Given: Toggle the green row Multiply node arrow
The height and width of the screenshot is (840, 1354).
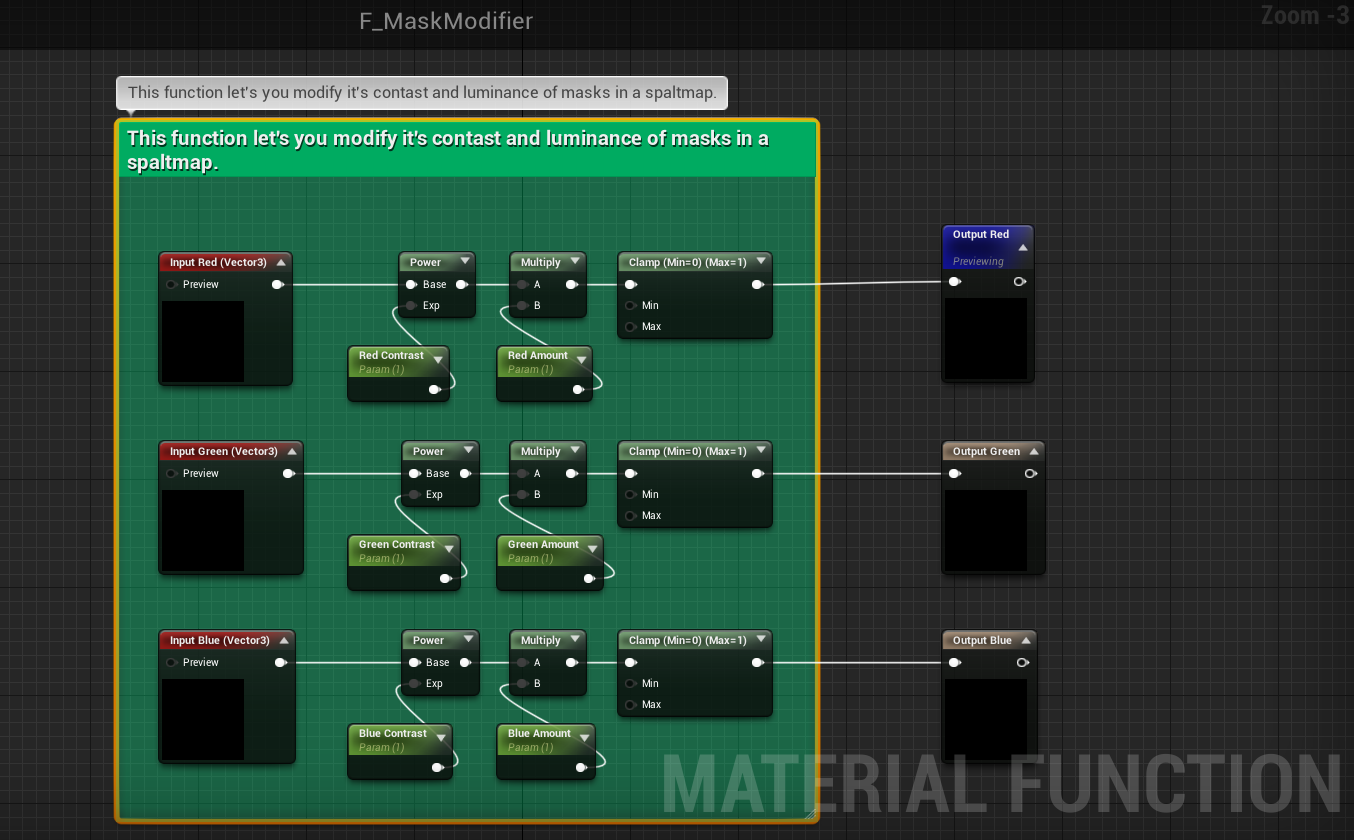Looking at the screenshot, I should tap(575, 451).
